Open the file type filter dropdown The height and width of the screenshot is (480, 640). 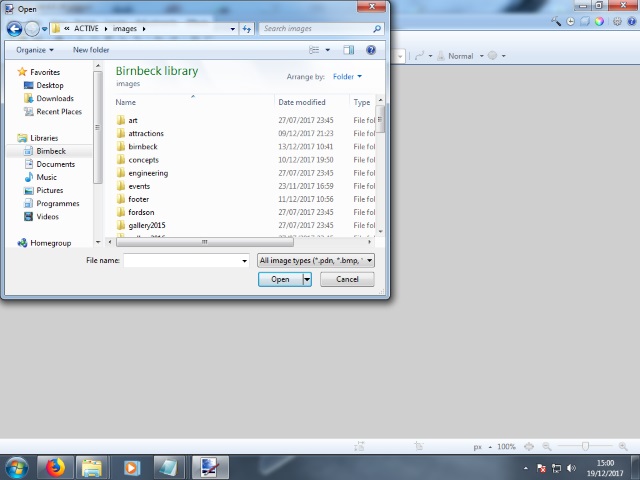point(315,260)
